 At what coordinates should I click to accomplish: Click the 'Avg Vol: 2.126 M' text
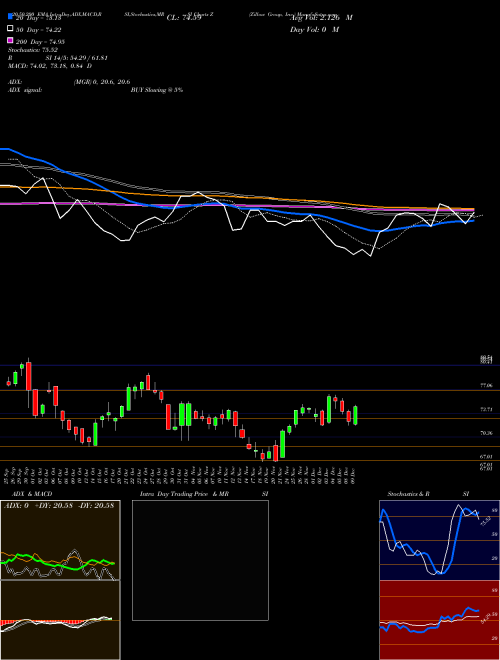[x=321, y=18]
